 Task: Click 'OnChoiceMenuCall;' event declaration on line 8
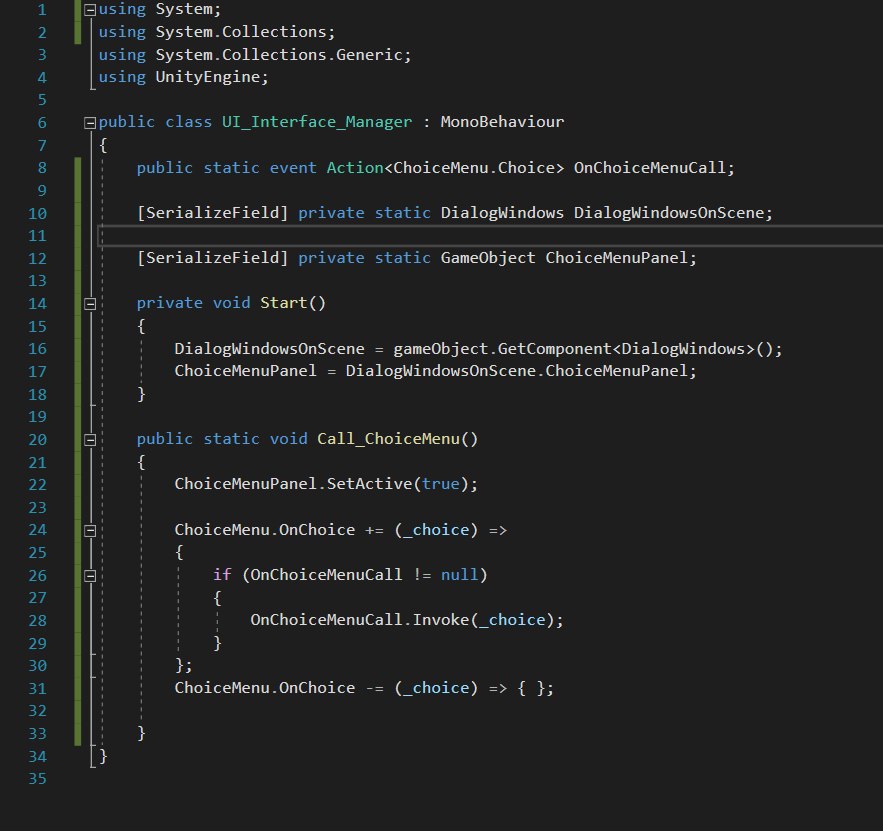[654, 168]
